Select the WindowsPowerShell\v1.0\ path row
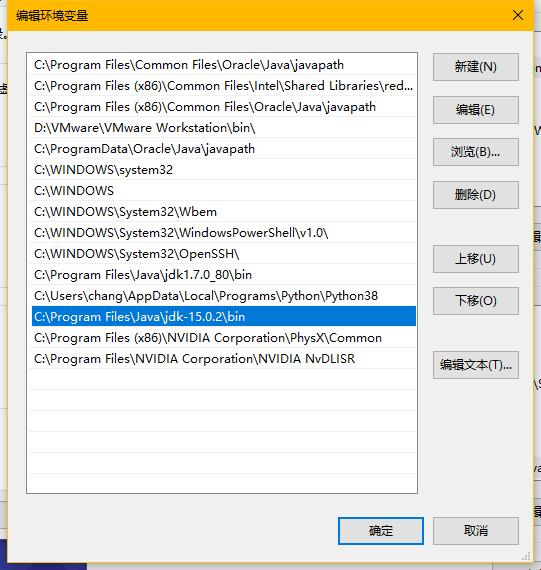Image resolution: width=541 pixels, height=570 pixels. tap(222, 233)
